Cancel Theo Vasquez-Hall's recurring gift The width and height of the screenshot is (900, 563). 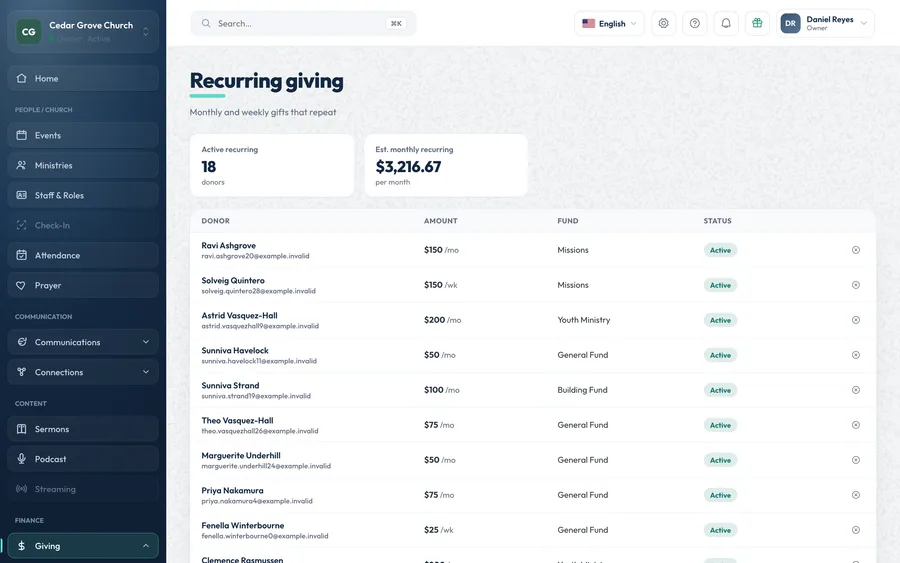click(856, 425)
